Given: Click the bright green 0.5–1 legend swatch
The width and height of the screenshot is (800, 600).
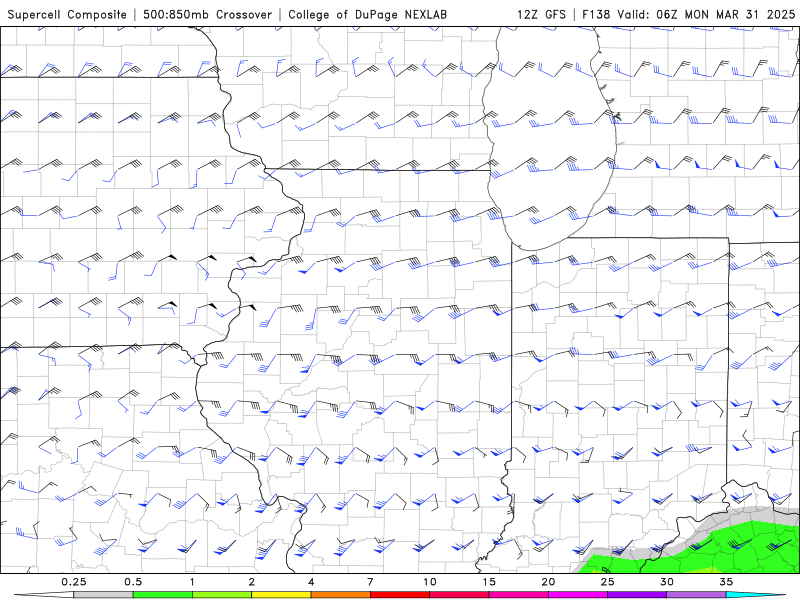Looking at the screenshot, I should pyautogui.click(x=162, y=595).
